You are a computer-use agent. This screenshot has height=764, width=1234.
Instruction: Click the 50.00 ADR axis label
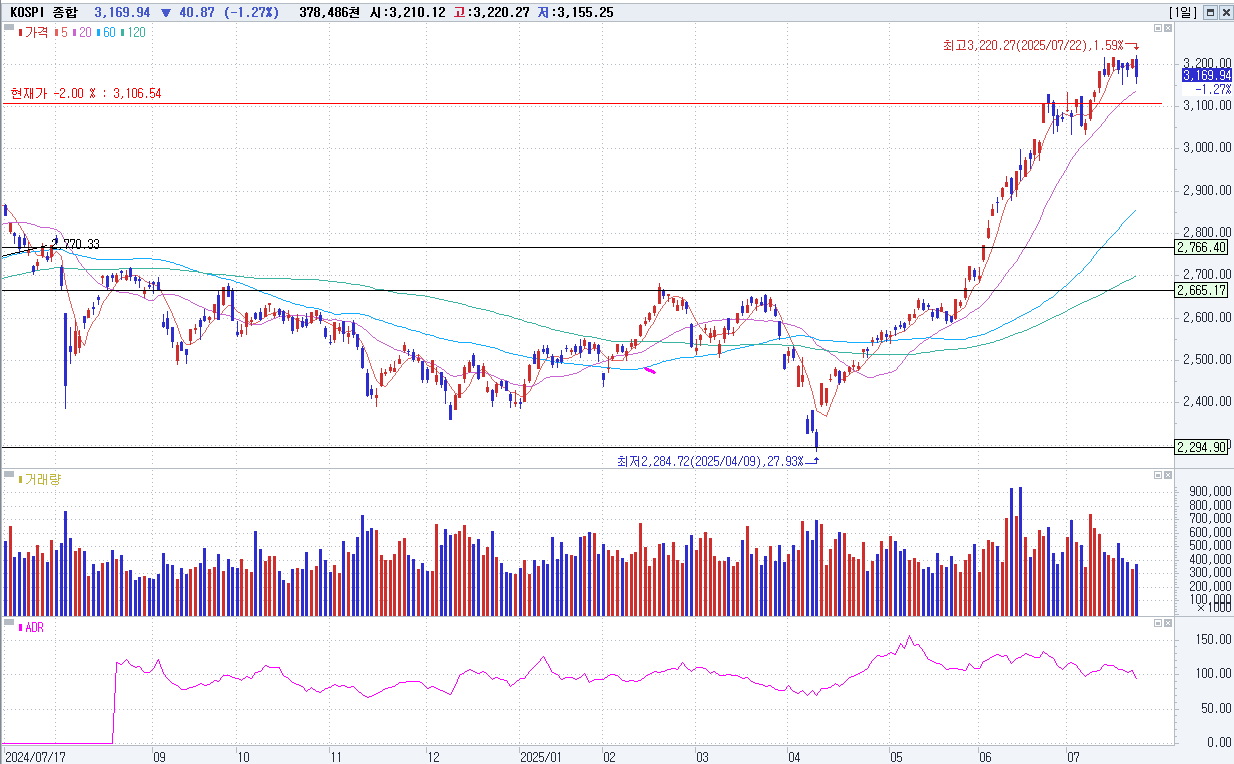point(1217,708)
